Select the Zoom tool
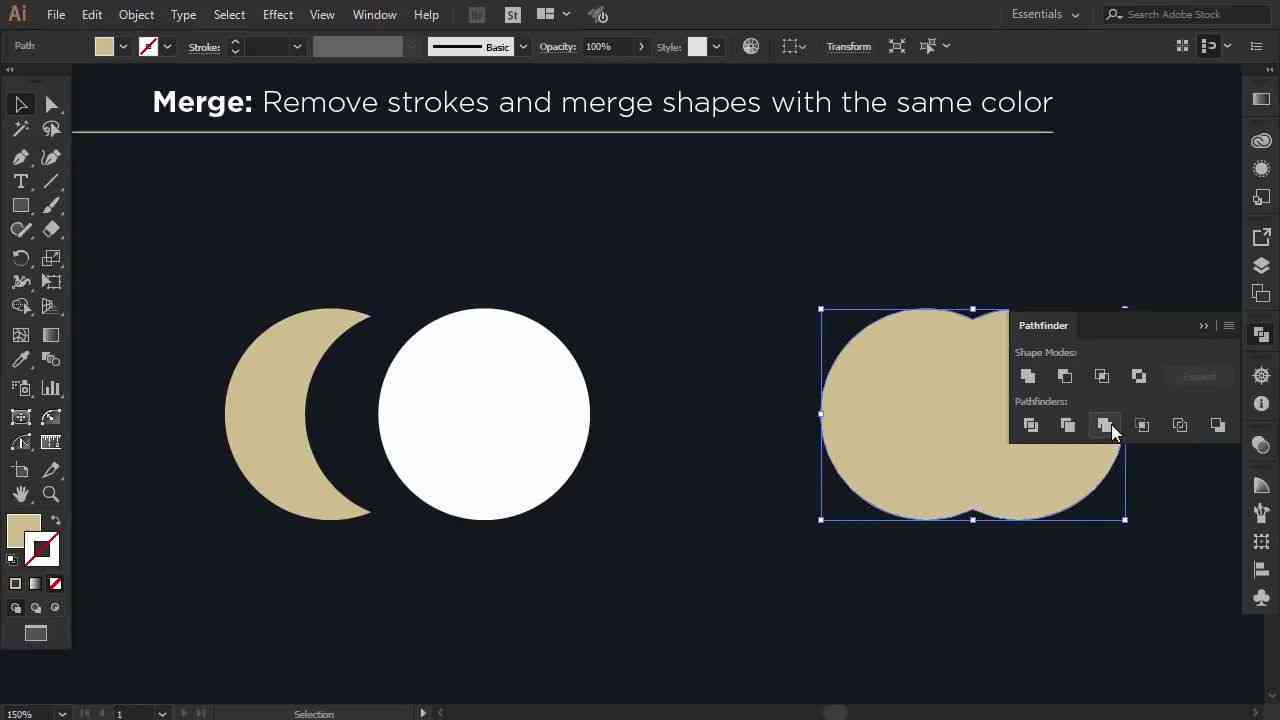This screenshot has width=1280, height=720. [x=51, y=494]
